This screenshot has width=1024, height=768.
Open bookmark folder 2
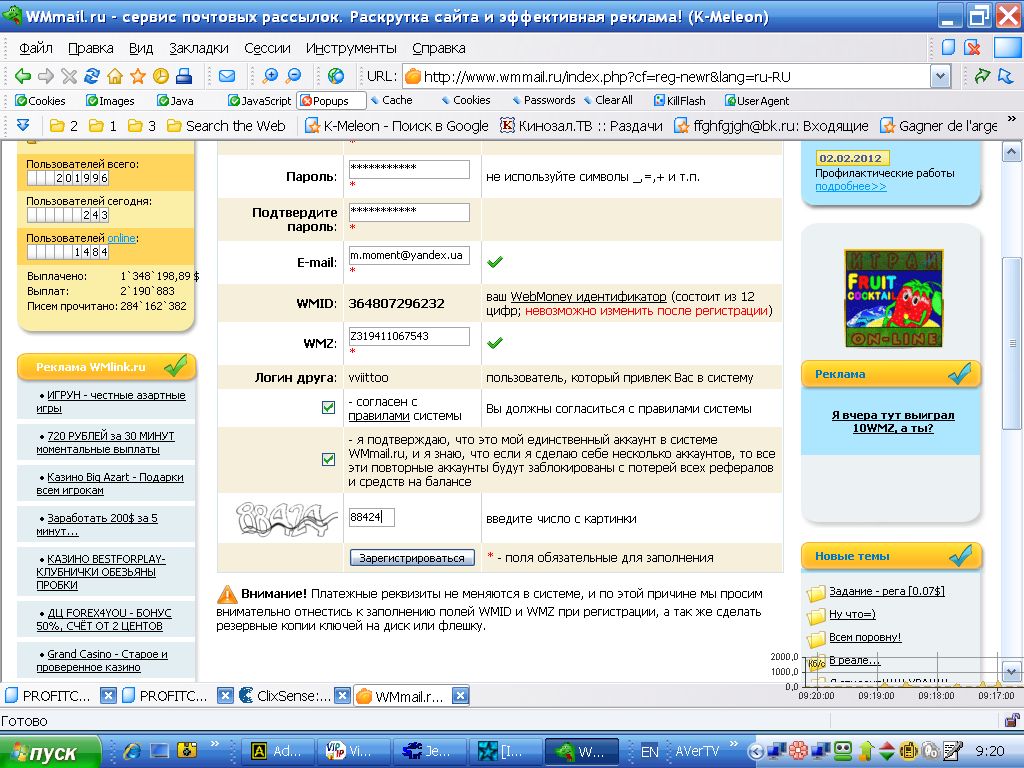tap(64, 125)
